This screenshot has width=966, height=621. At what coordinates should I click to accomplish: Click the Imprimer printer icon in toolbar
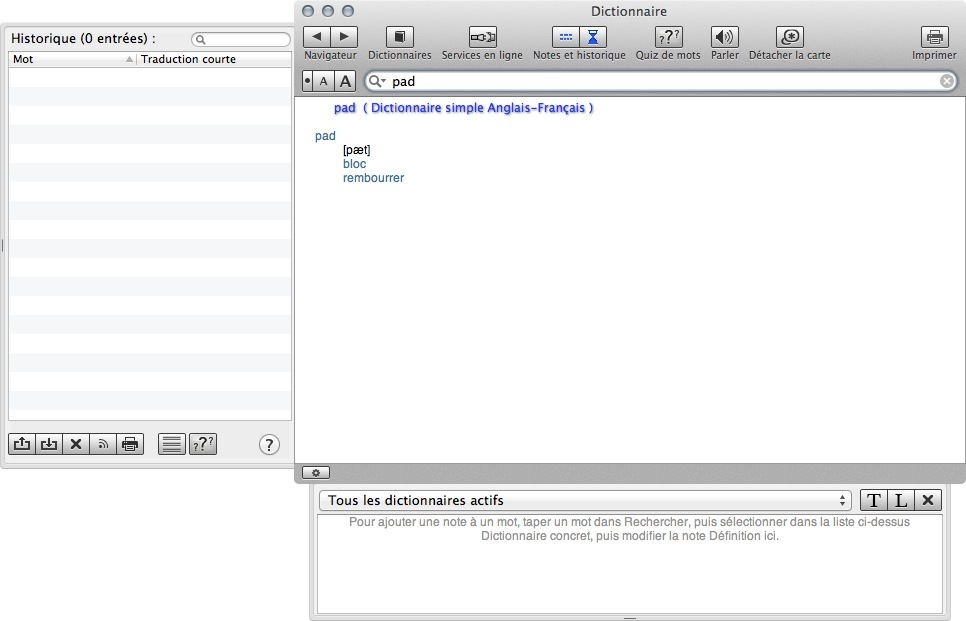tap(934, 37)
